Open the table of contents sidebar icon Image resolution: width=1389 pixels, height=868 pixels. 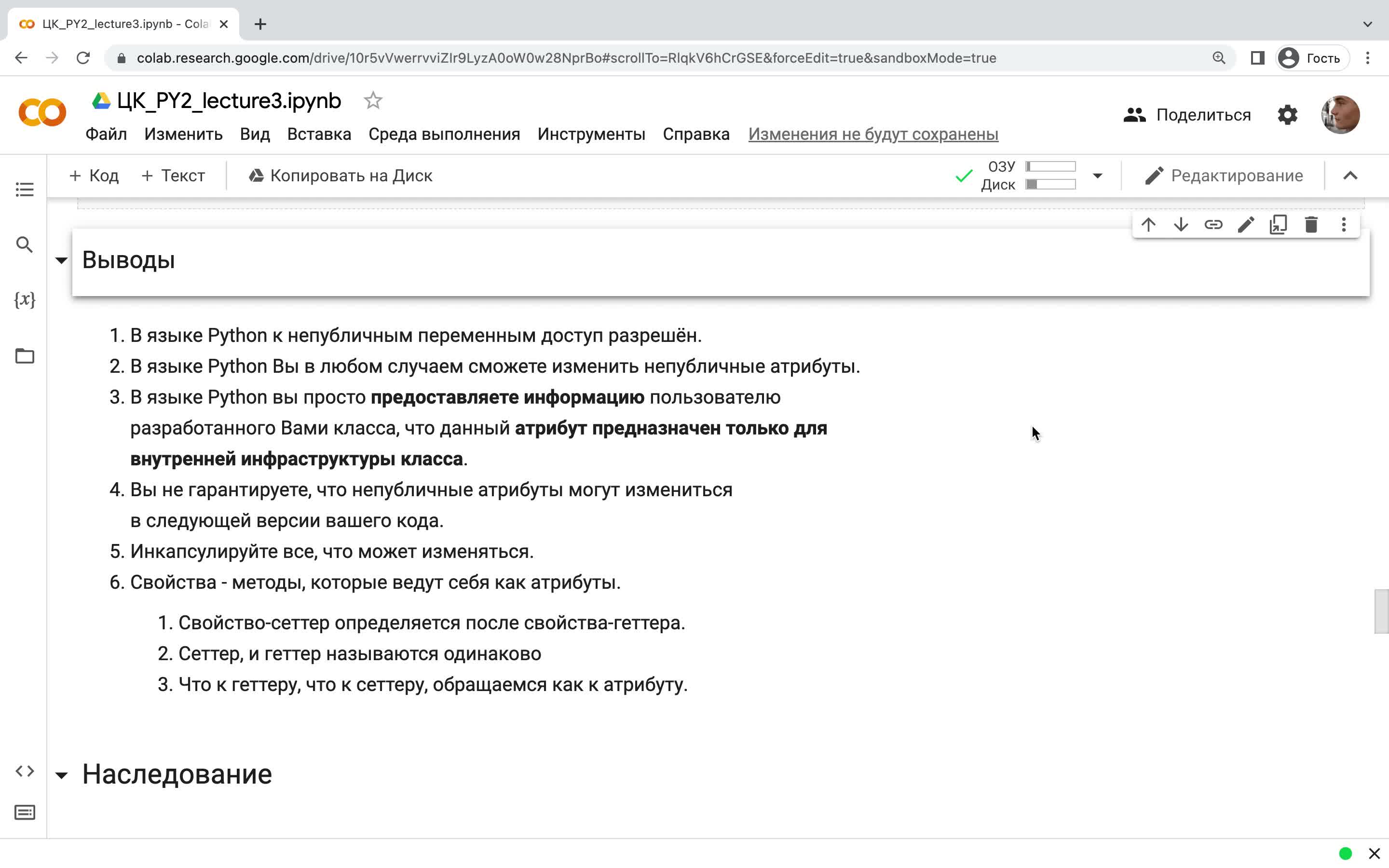(24, 190)
